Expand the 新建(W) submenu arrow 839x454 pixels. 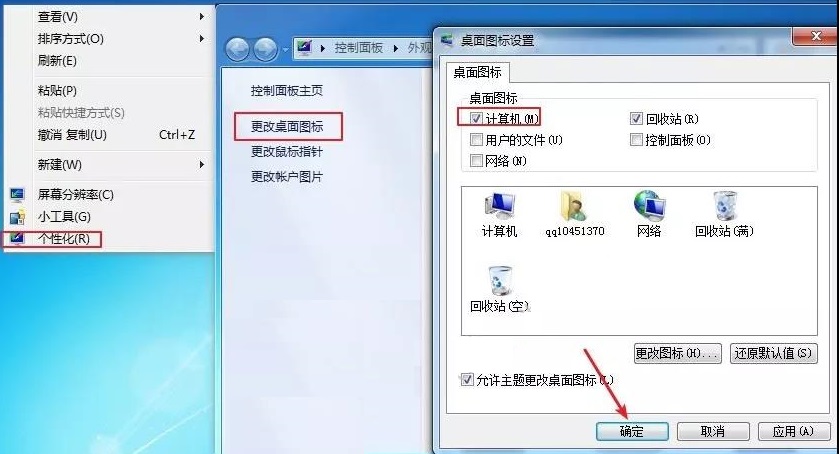202,164
